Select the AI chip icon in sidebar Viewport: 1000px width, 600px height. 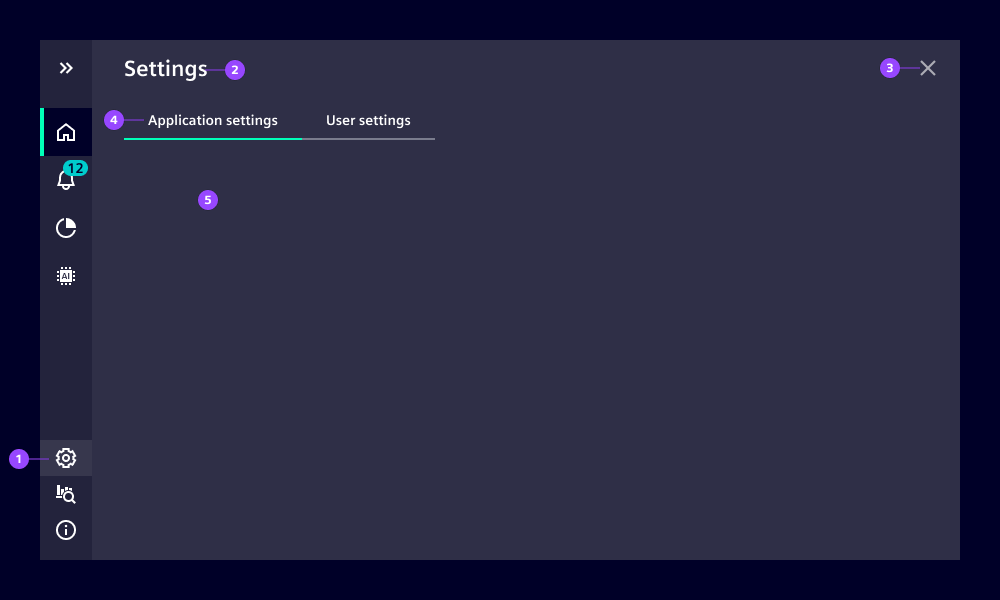click(66, 276)
